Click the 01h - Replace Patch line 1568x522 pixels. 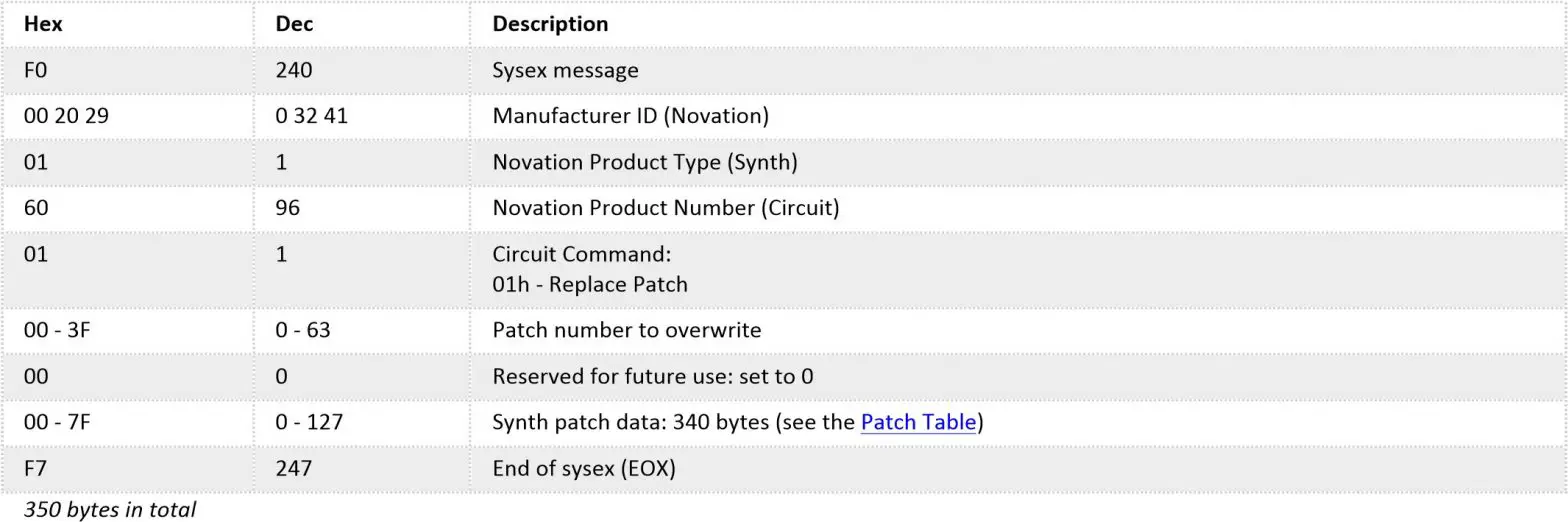tap(589, 284)
